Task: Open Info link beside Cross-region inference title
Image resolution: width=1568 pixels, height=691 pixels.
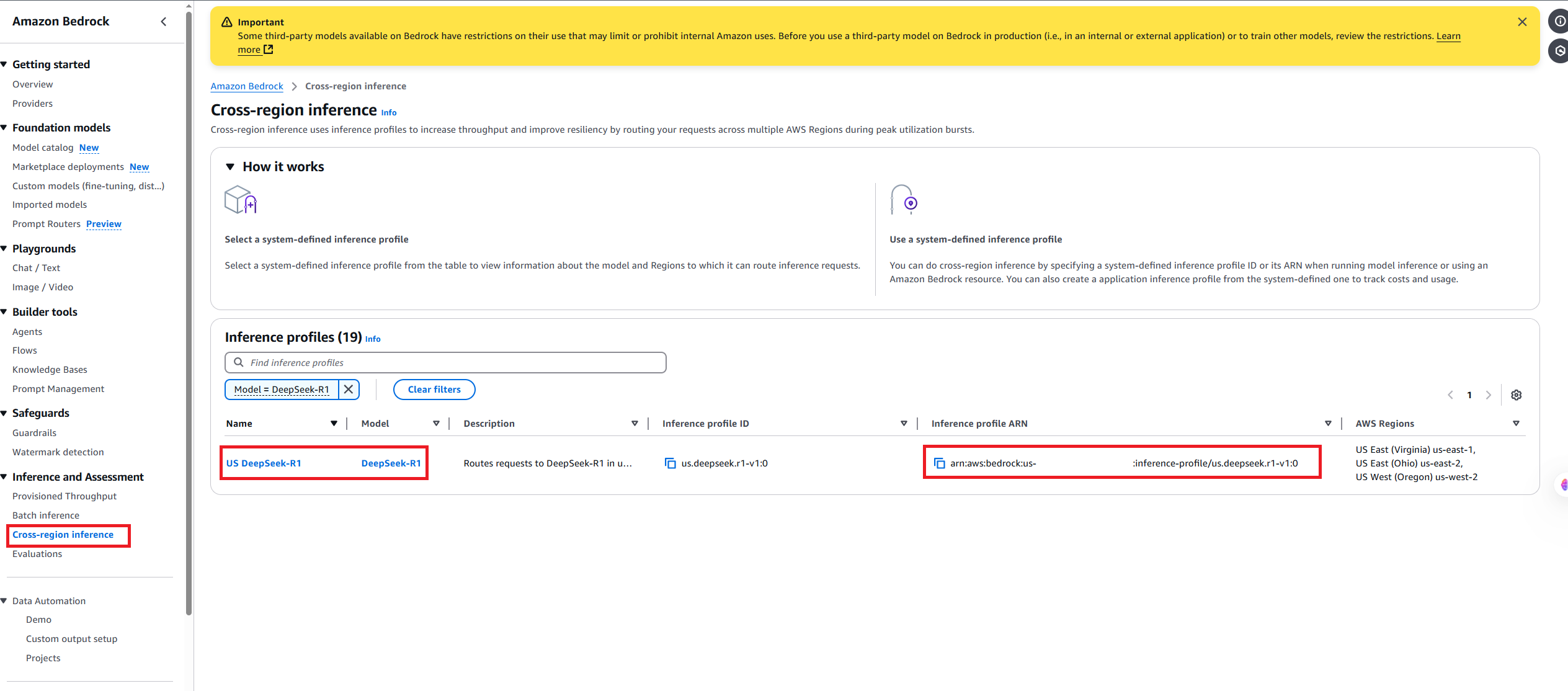Action: coord(389,113)
